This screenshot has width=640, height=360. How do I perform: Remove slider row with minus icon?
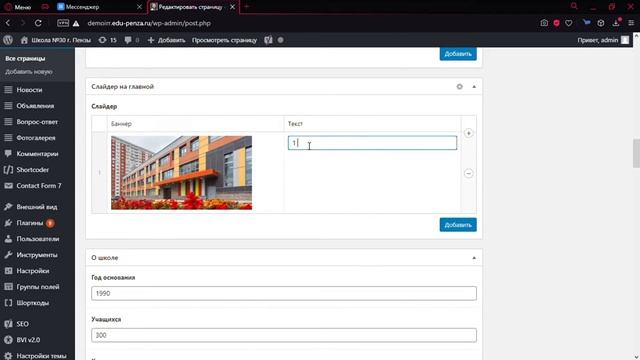click(469, 173)
